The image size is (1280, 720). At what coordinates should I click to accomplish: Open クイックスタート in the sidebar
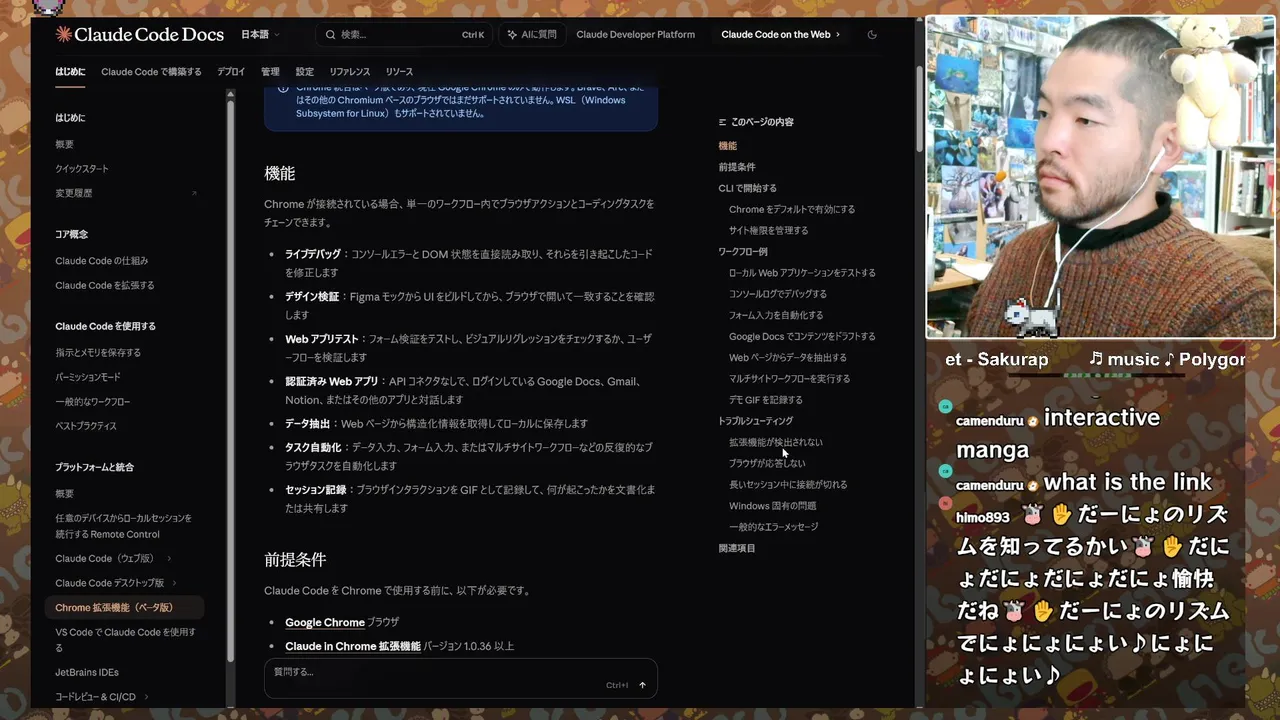pyautogui.click(x=82, y=169)
